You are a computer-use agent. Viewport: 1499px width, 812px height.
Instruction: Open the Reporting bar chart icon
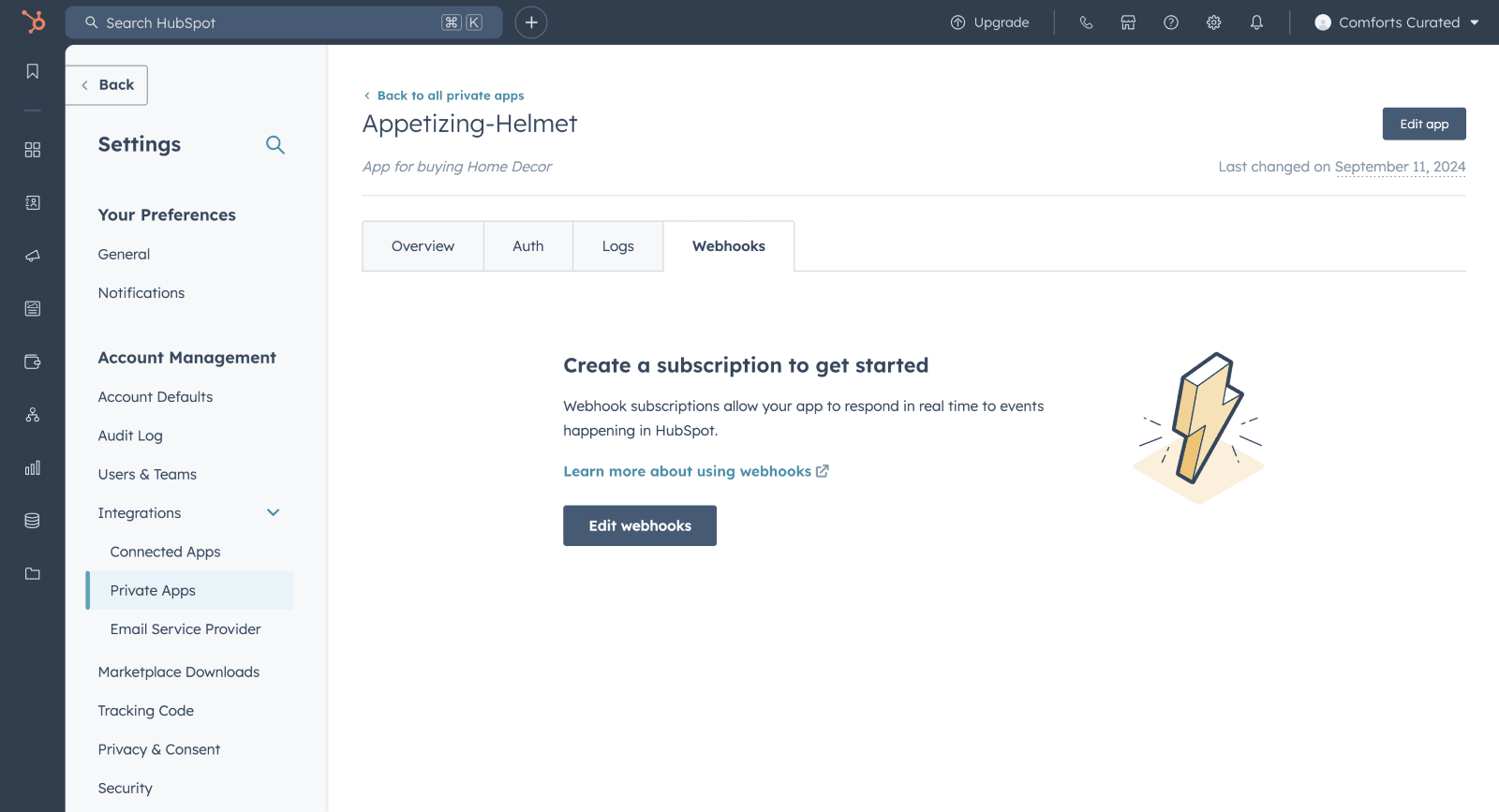[33, 467]
